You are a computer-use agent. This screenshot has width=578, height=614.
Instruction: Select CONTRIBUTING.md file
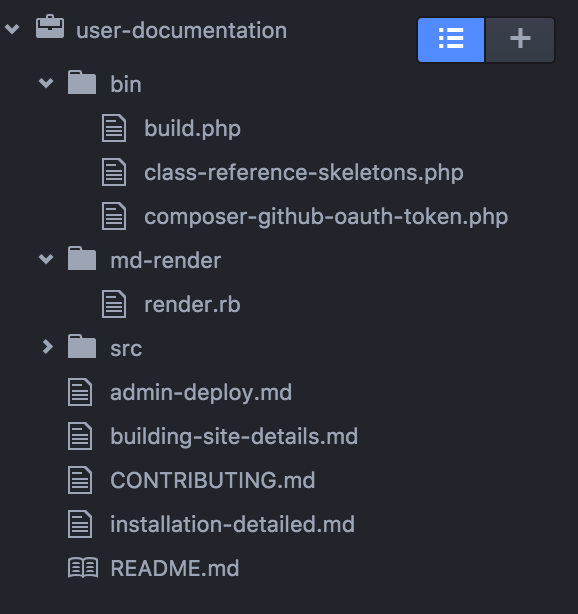(213, 480)
